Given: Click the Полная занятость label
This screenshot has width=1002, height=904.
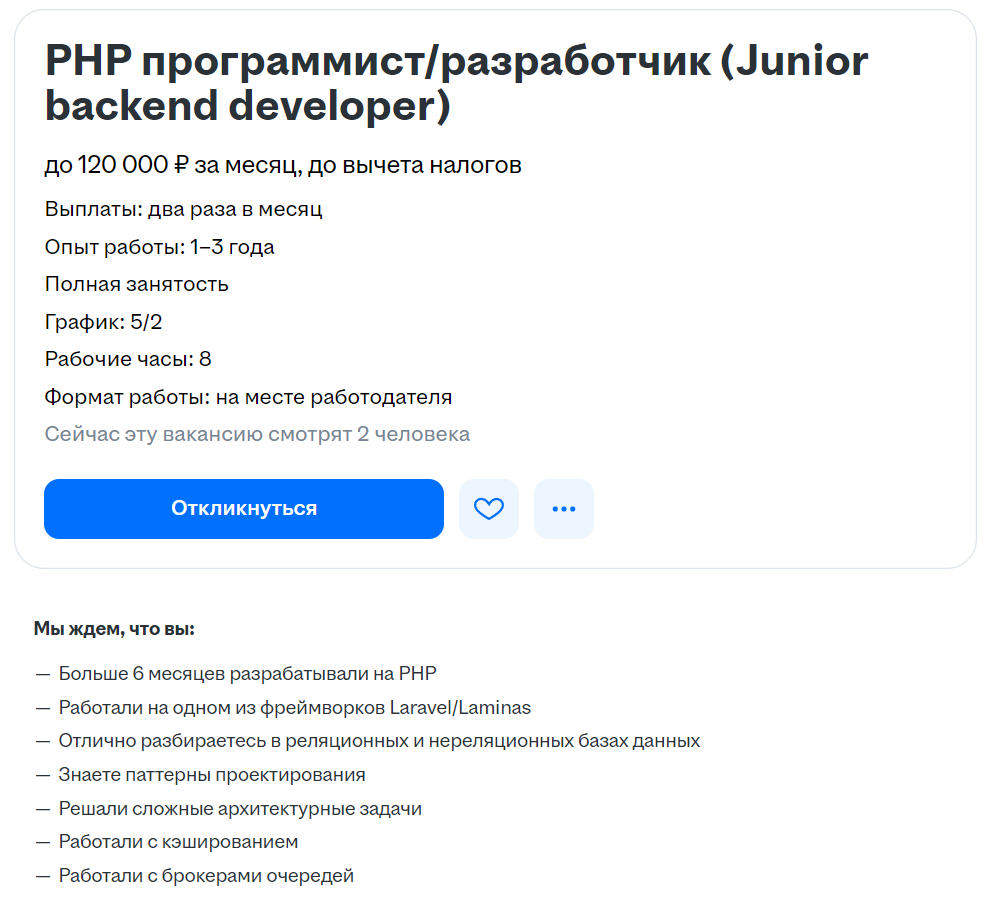Looking at the screenshot, I should [134, 284].
